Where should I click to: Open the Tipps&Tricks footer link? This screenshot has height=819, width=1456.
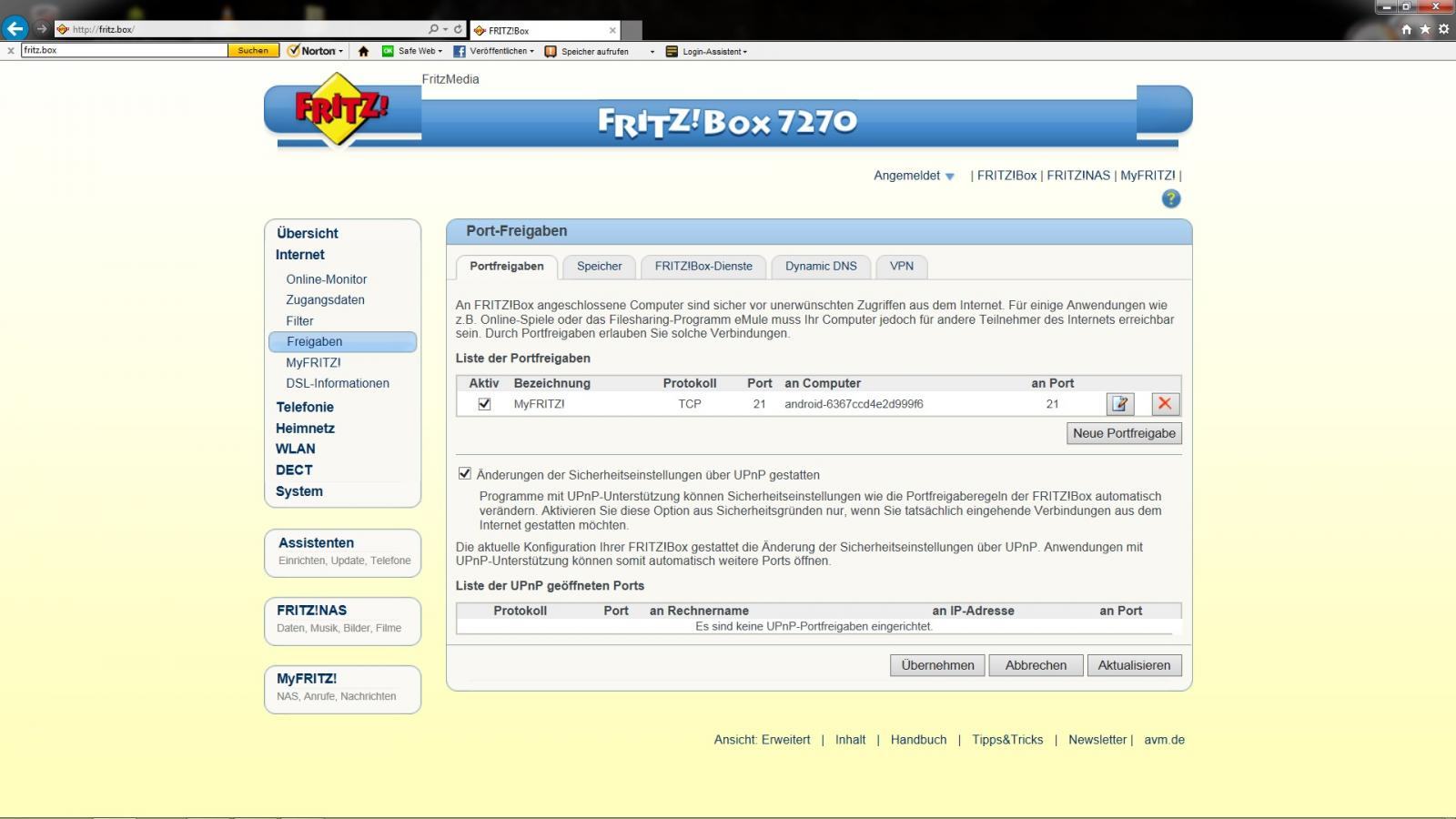coord(1007,740)
